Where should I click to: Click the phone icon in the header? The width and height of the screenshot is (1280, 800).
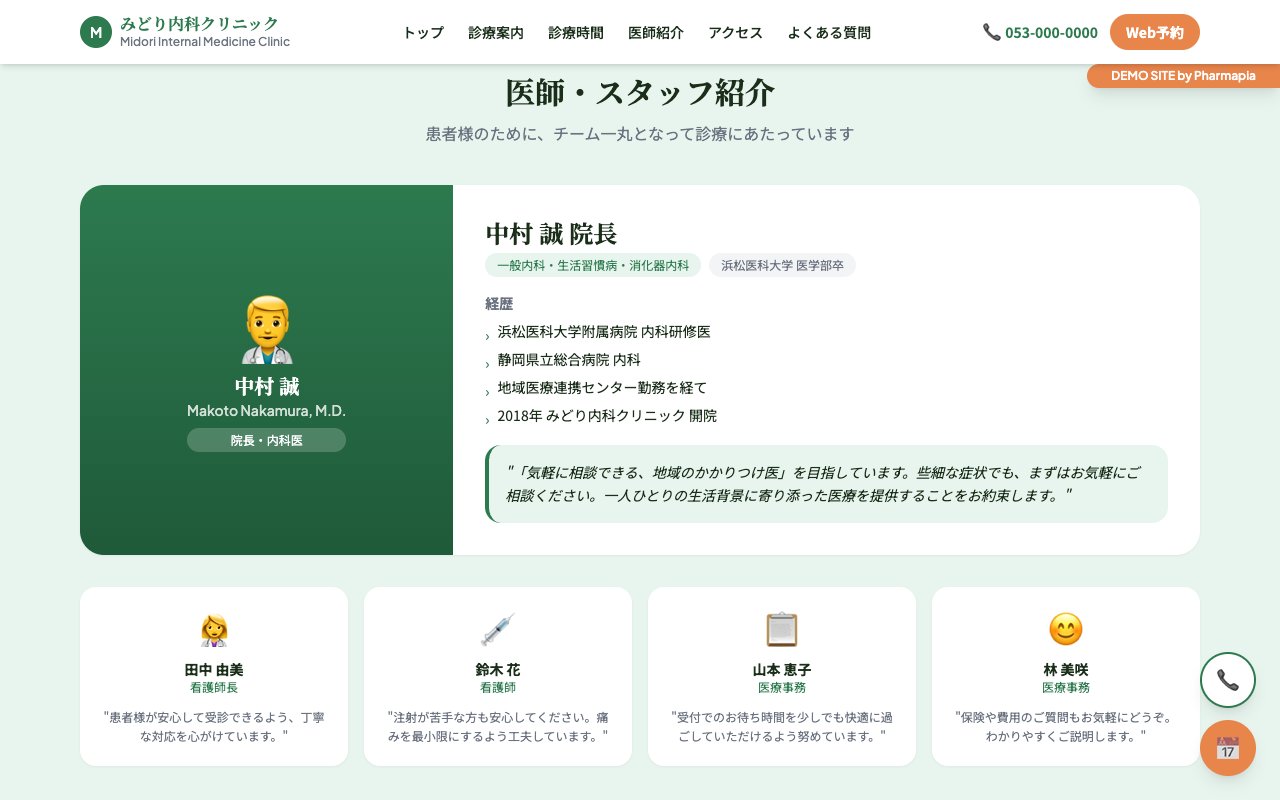[x=991, y=32]
